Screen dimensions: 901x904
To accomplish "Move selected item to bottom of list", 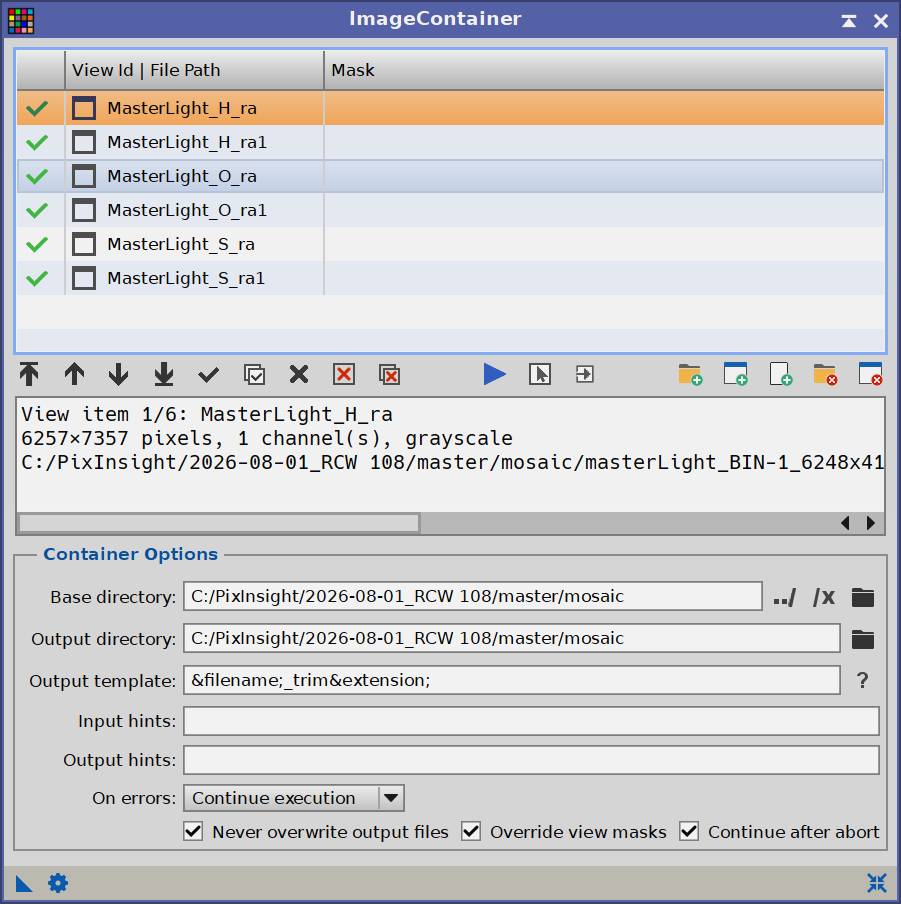I will click(164, 374).
